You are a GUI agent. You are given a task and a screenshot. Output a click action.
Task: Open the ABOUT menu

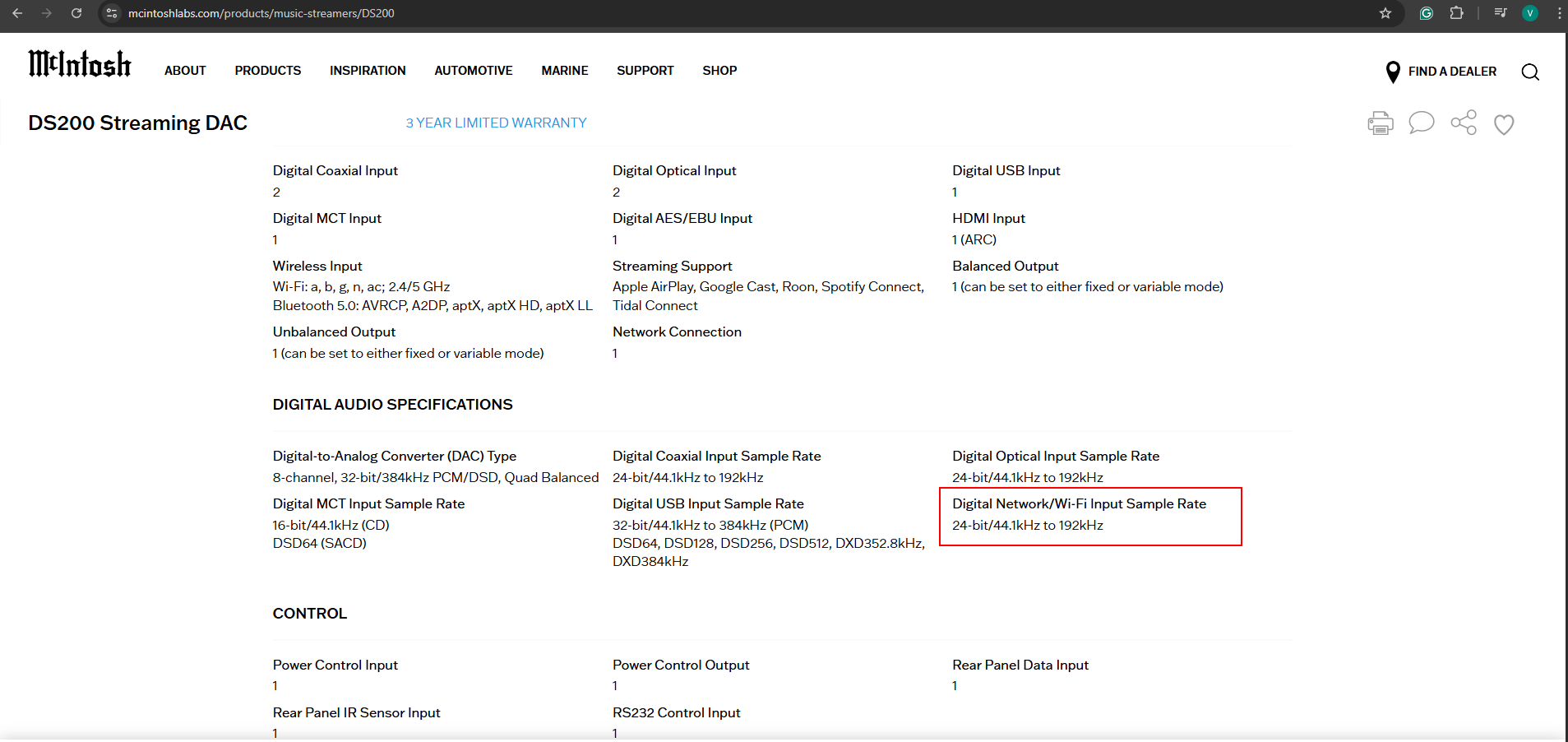click(x=185, y=71)
